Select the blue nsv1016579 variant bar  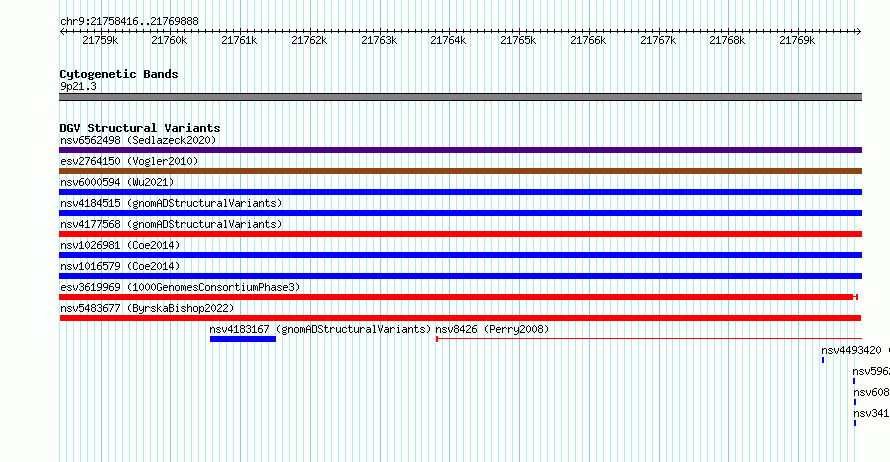coord(460,276)
